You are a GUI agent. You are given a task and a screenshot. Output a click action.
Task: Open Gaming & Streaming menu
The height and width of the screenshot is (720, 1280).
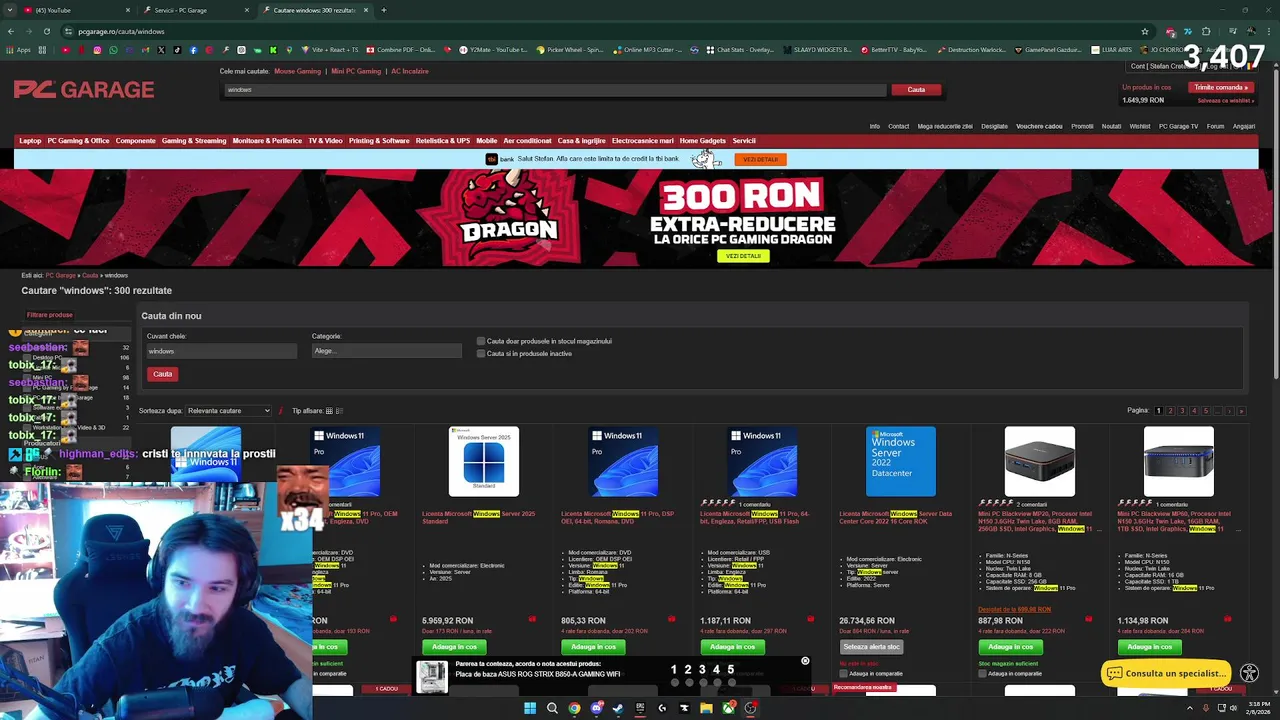click(x=194, y=141)
